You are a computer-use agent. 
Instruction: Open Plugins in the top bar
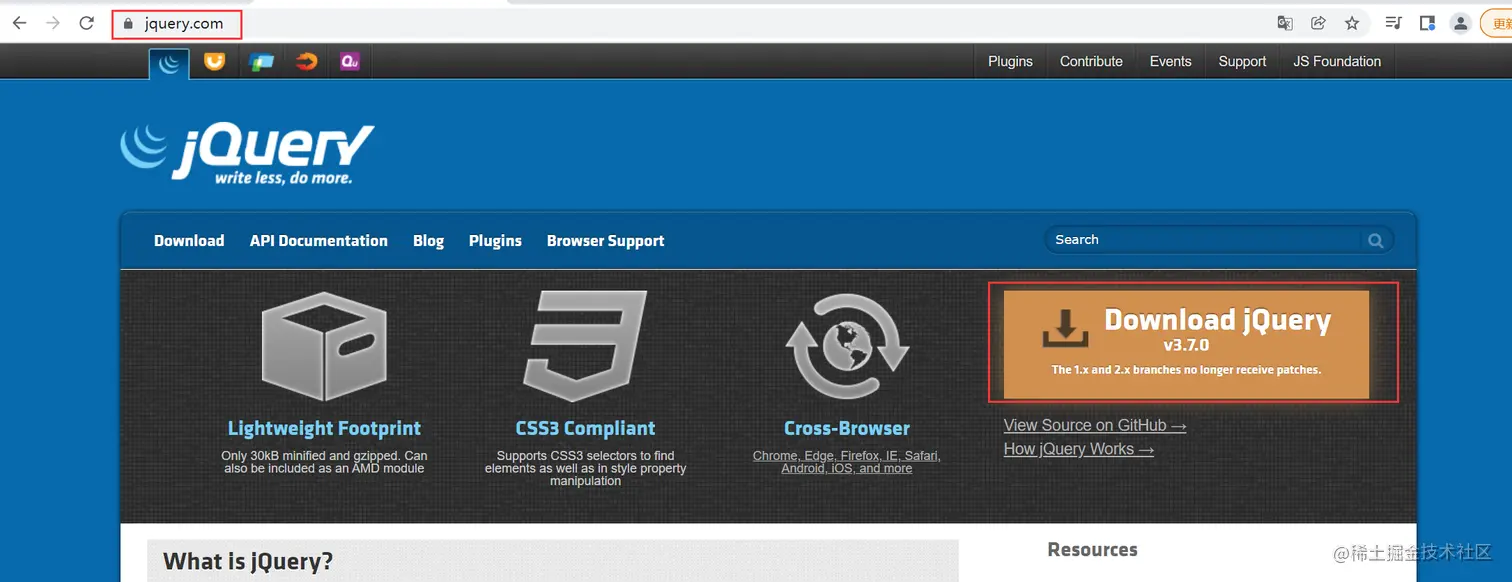coord(1010,61)
